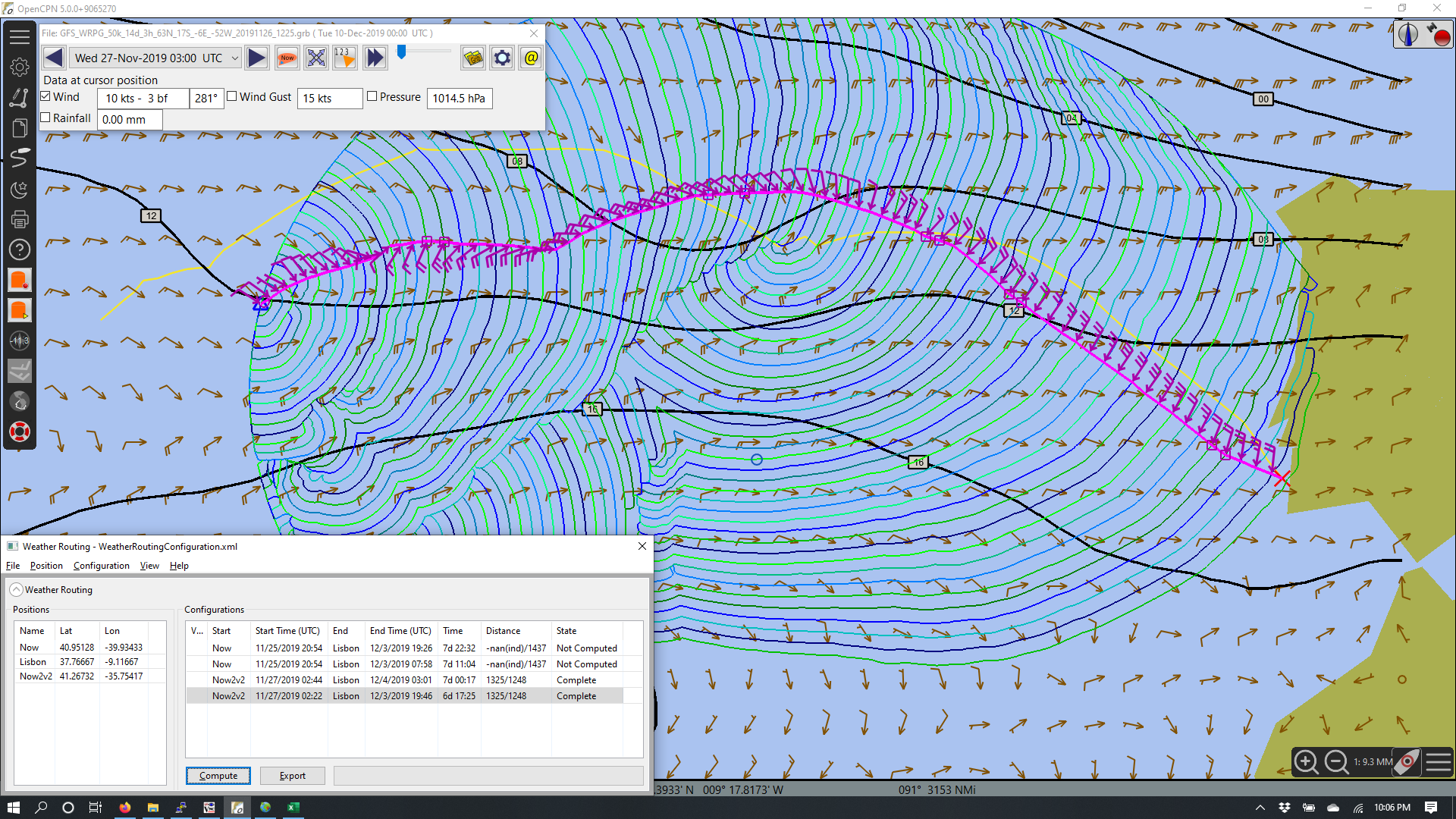Toggle the GRIB plugin wind-barb icon
1456x819 pixels.
20,371
